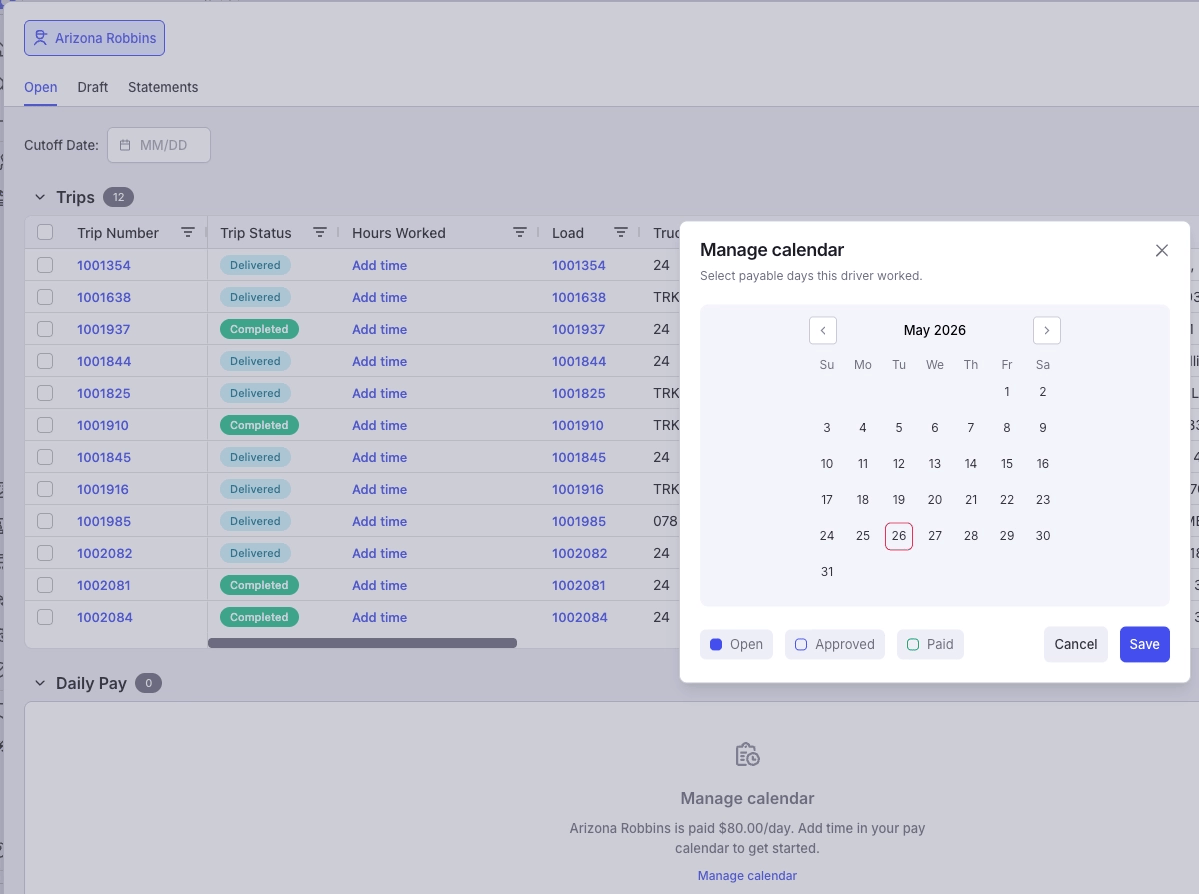This screenshot has width=1199, height=894.
Task: Select May 9 in the calendar
Action: pyautogui.click(x=1042, y=427)
